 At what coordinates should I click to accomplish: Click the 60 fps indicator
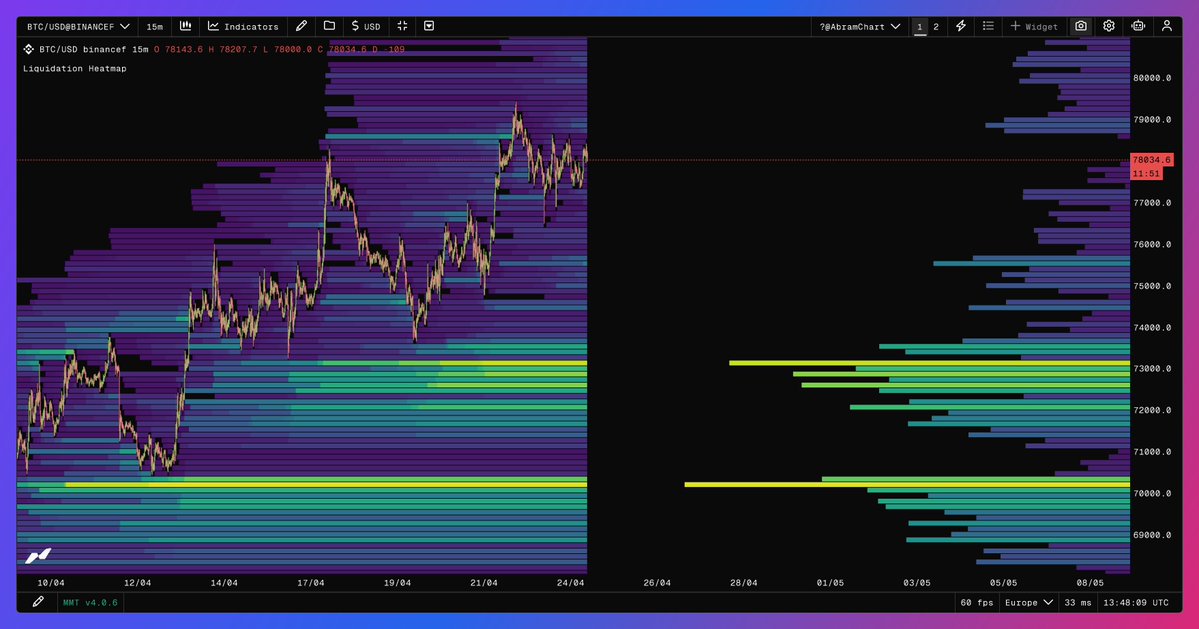pyautogui.click(x=976, y=603)
